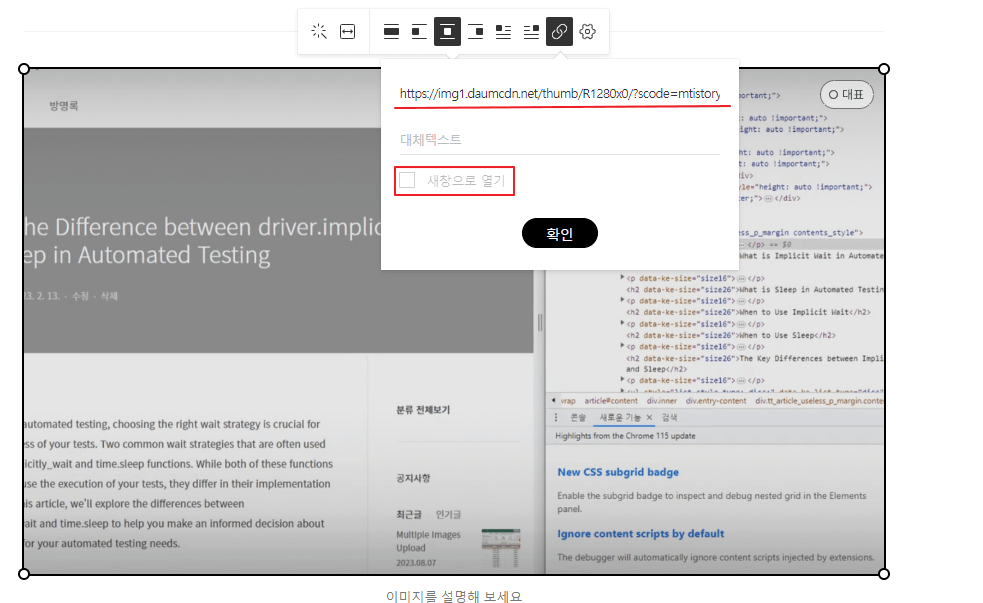Screen dimensions: 983x603
Task: Click the 검색 tab in devtools image
Action: tap(670, 417)
